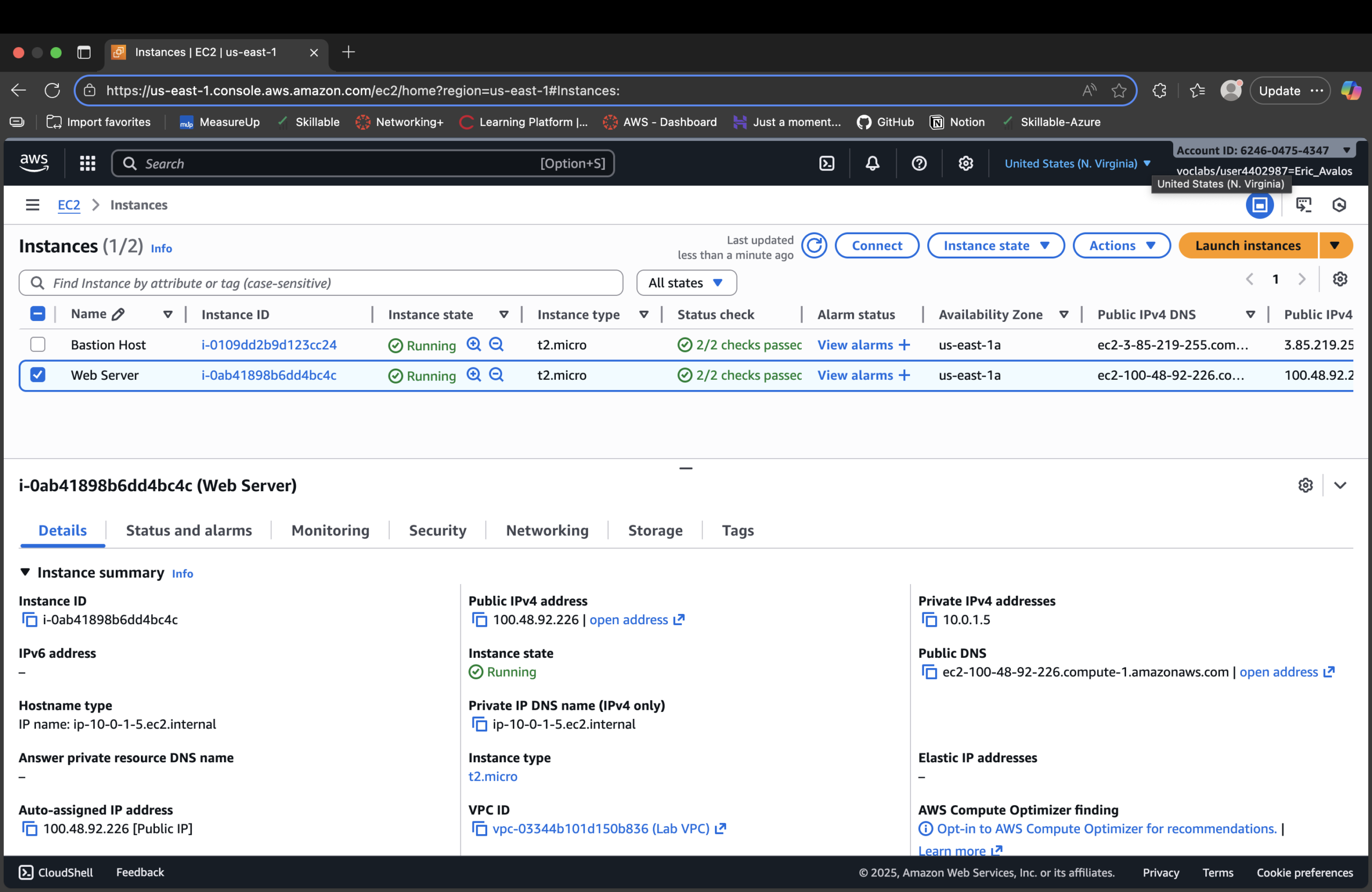The width and height of the screenshot is (1372, 892).
Task: Open the Actions dropdown
Action: pyautogui.click(x=1121, y=245)
